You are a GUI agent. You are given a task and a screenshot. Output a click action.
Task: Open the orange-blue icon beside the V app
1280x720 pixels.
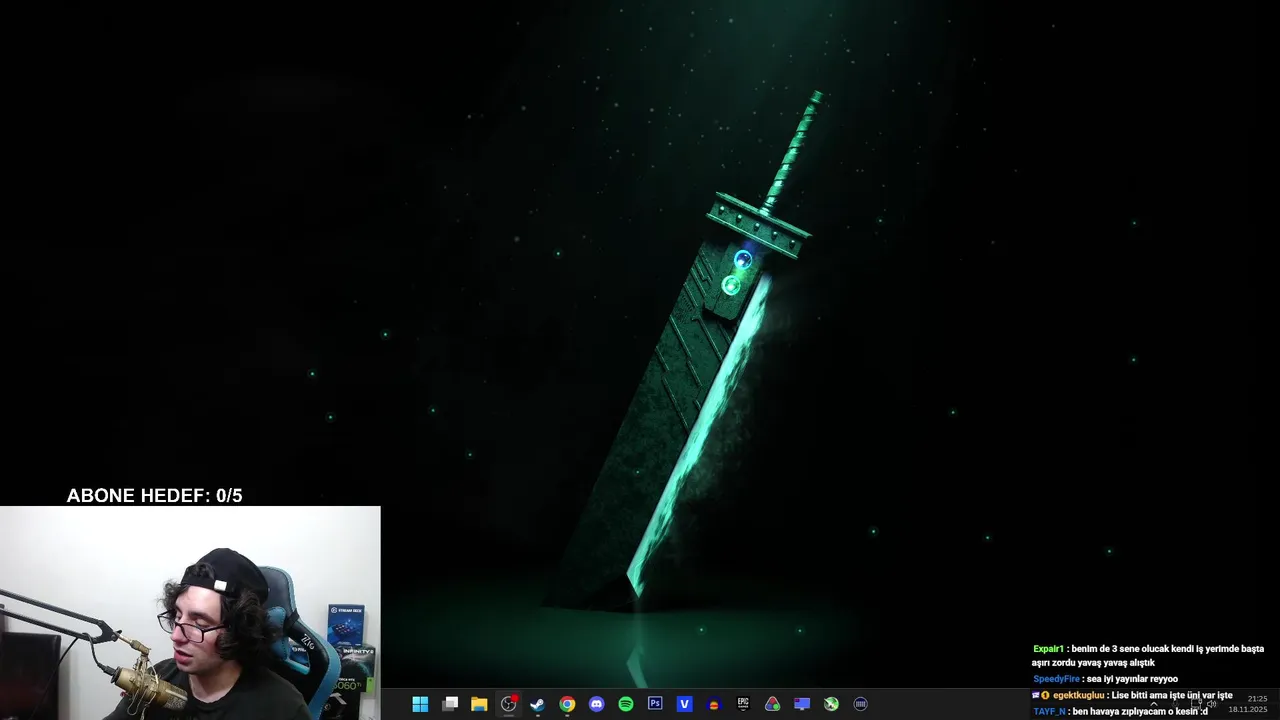click(x=713, y=704)
